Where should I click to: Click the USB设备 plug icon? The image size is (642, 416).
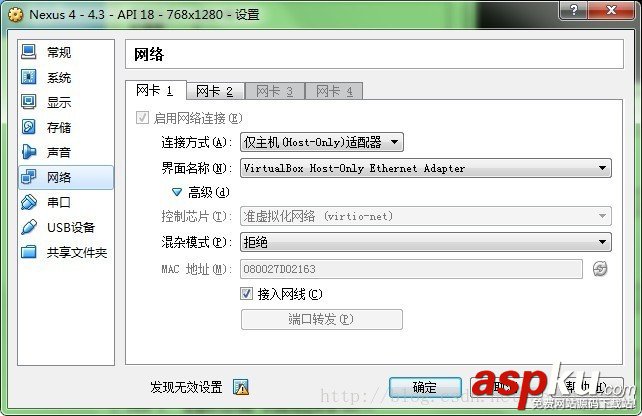(x=29, y=227)
